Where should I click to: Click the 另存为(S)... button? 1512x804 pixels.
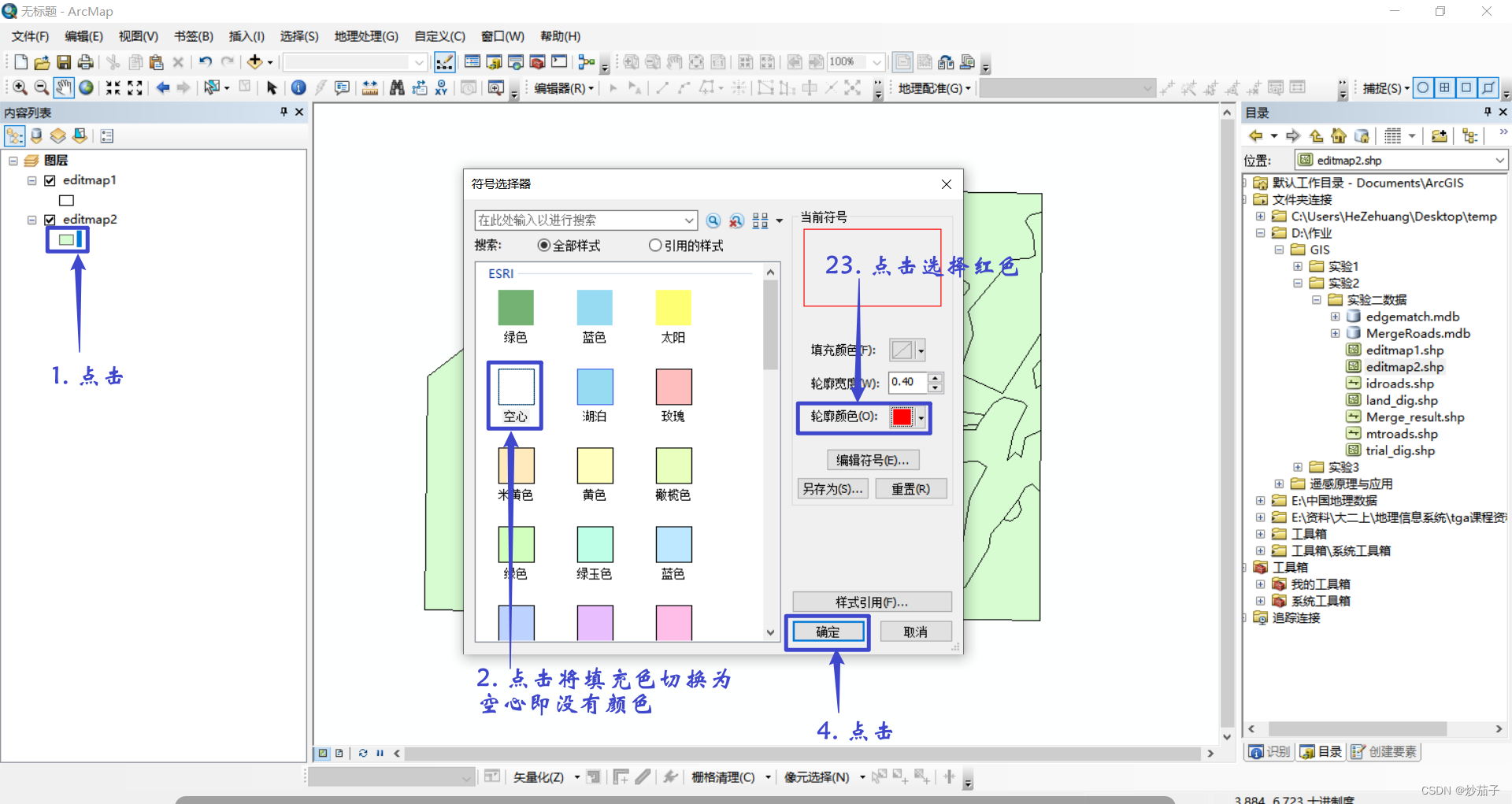pos(832,489)
